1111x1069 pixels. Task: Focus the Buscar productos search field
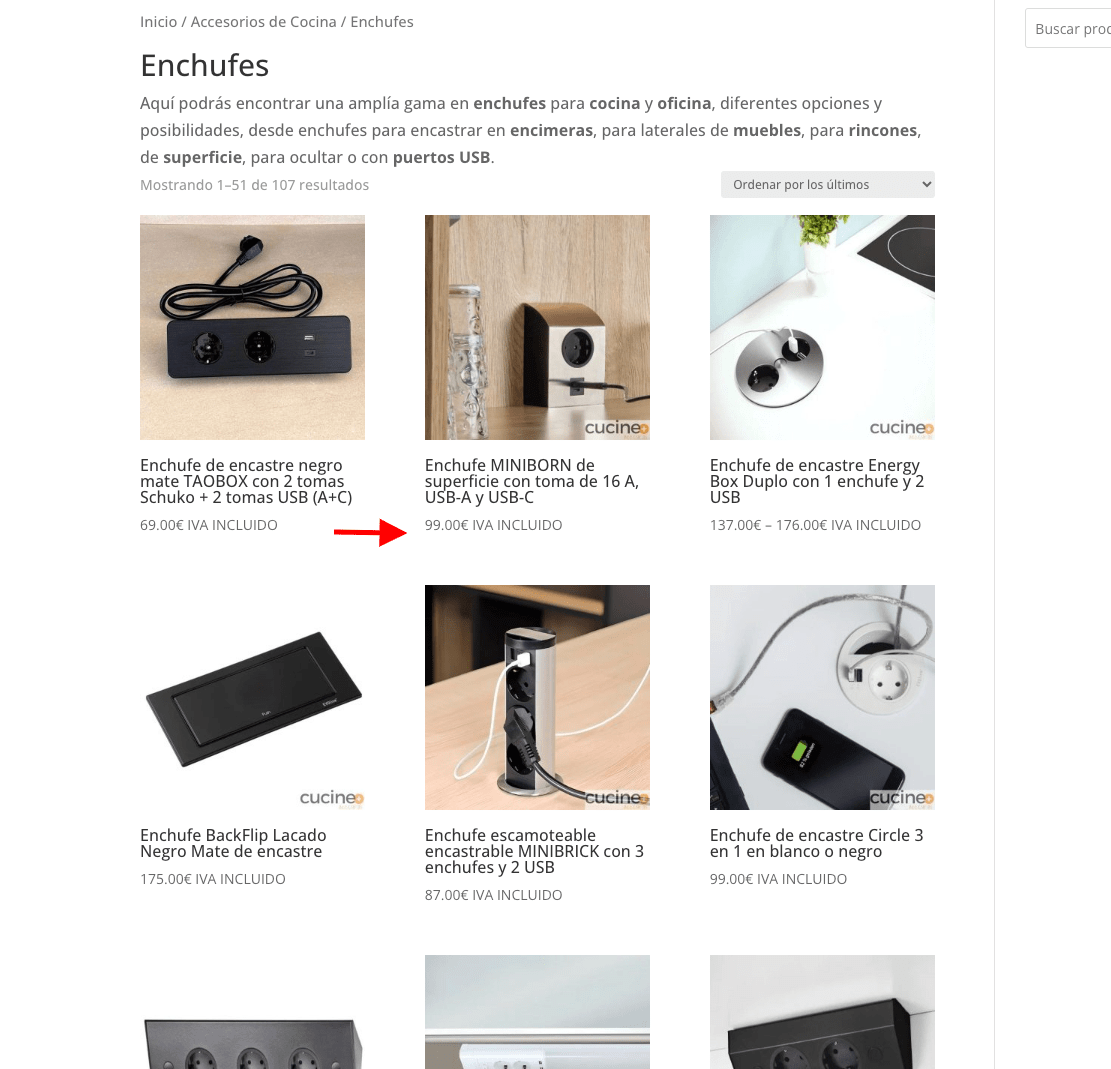click(1068, 29)
